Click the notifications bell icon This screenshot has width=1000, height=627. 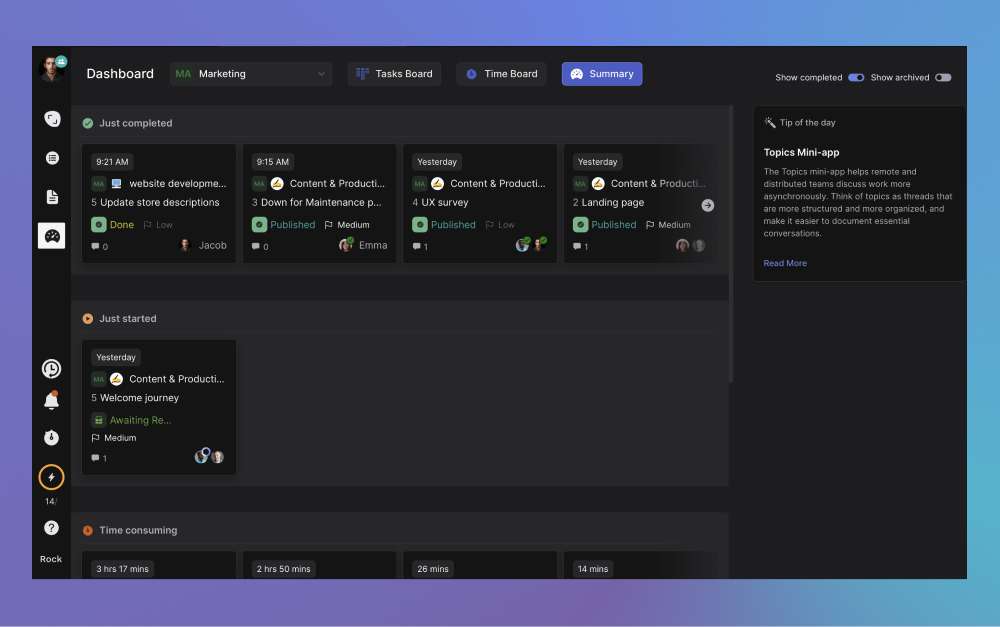pos(51,401)
